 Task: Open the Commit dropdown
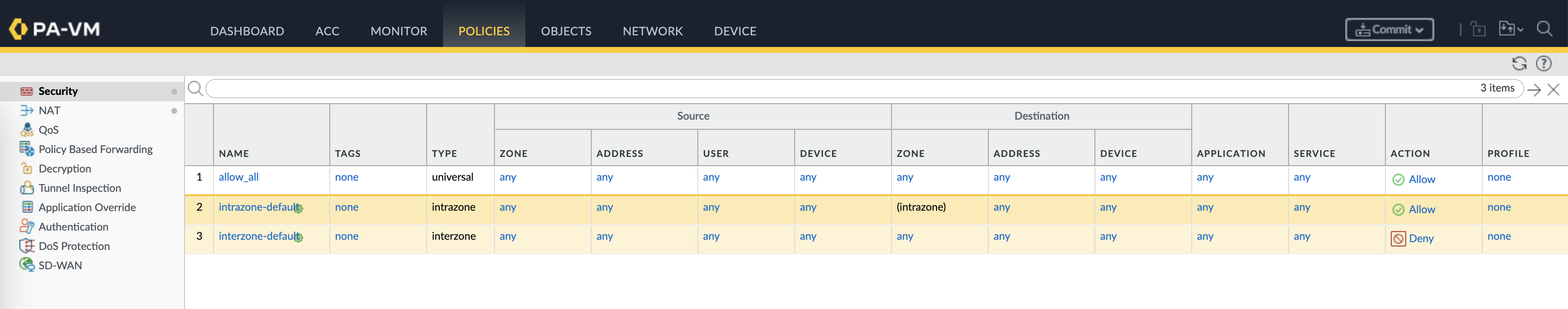pos(1389,30)
